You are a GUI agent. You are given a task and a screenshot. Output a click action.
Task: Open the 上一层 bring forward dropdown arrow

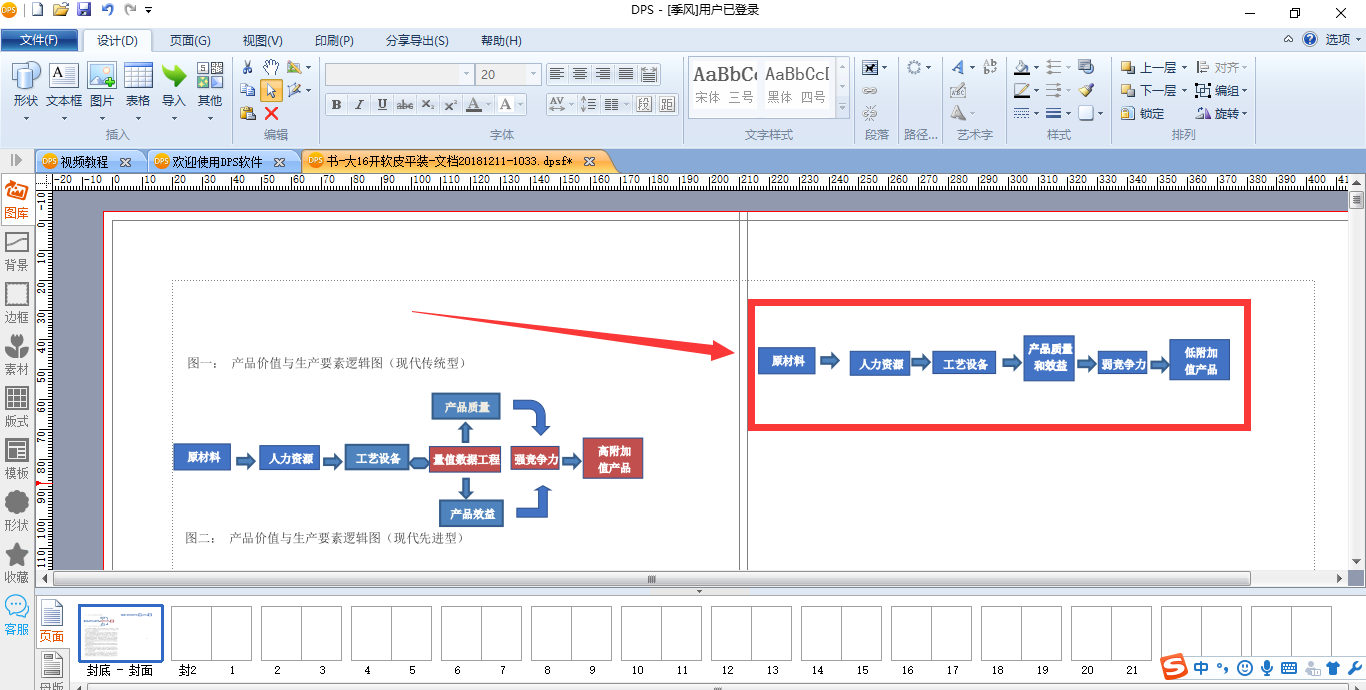tap(1184, 68)
